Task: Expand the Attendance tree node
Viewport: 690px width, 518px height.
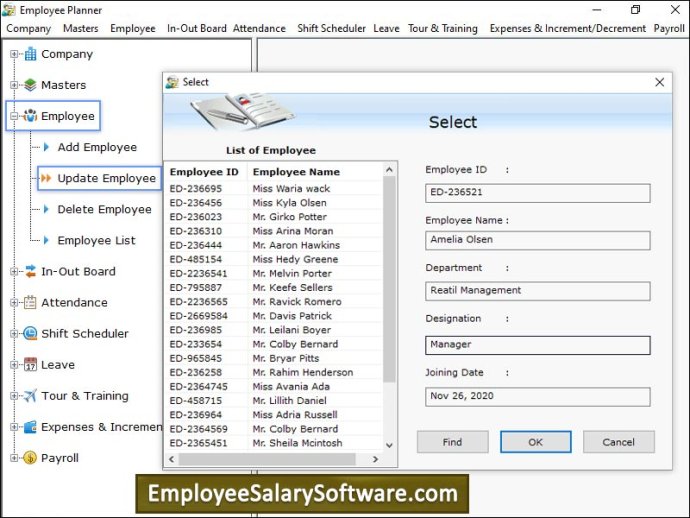Action: pyautogui.click(x=14, y=302)
